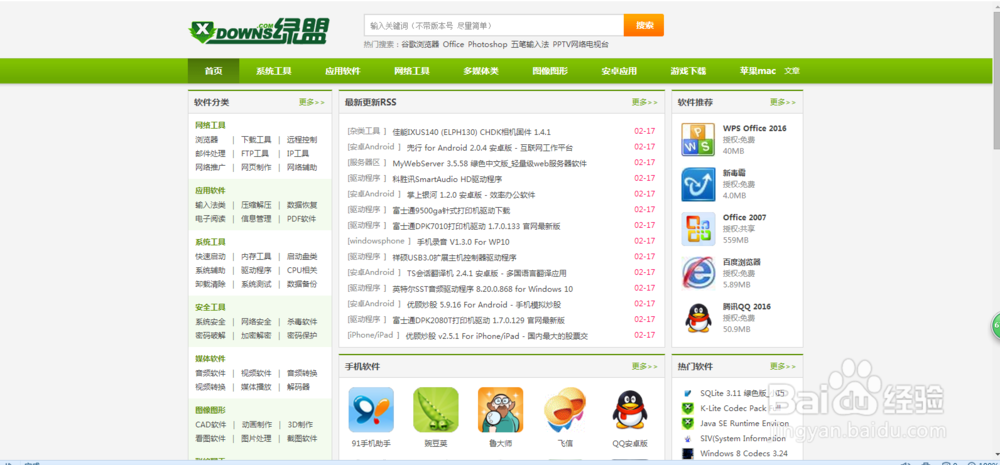
Task: Click the 腾讯QQ 2016 penguin icon
Action: [x=698, y=318]
